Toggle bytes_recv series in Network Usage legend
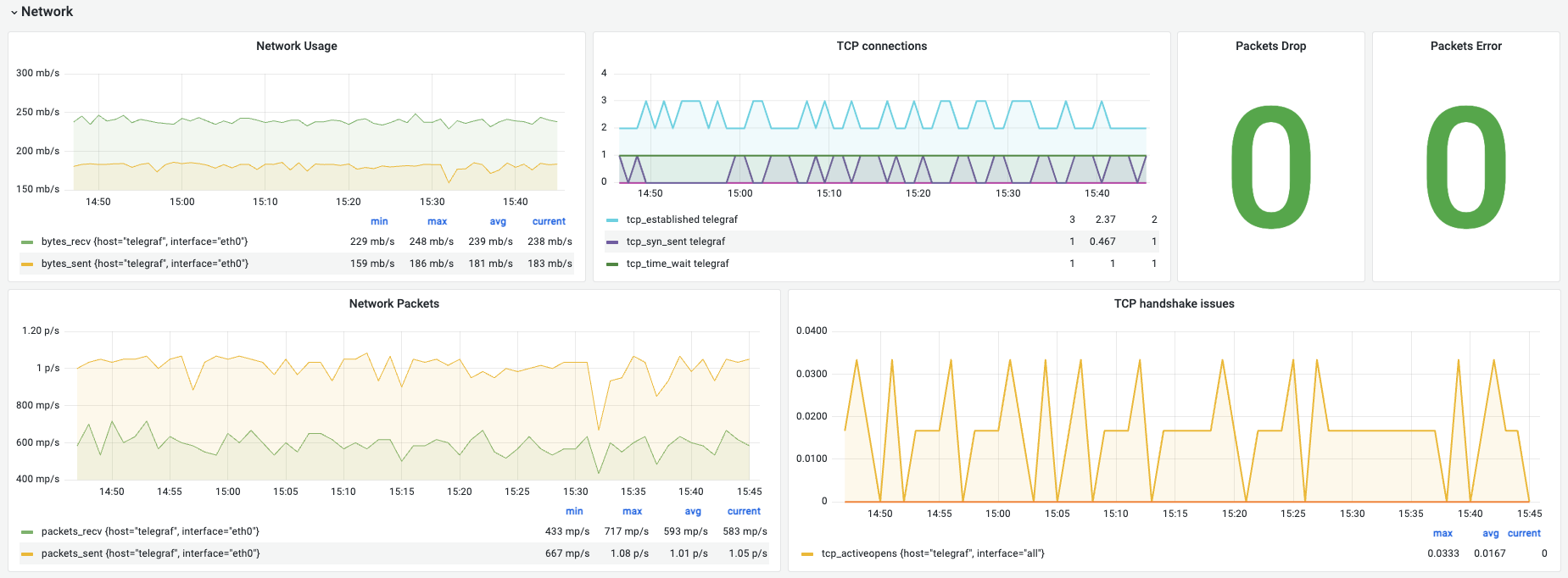 click(144, 242)
